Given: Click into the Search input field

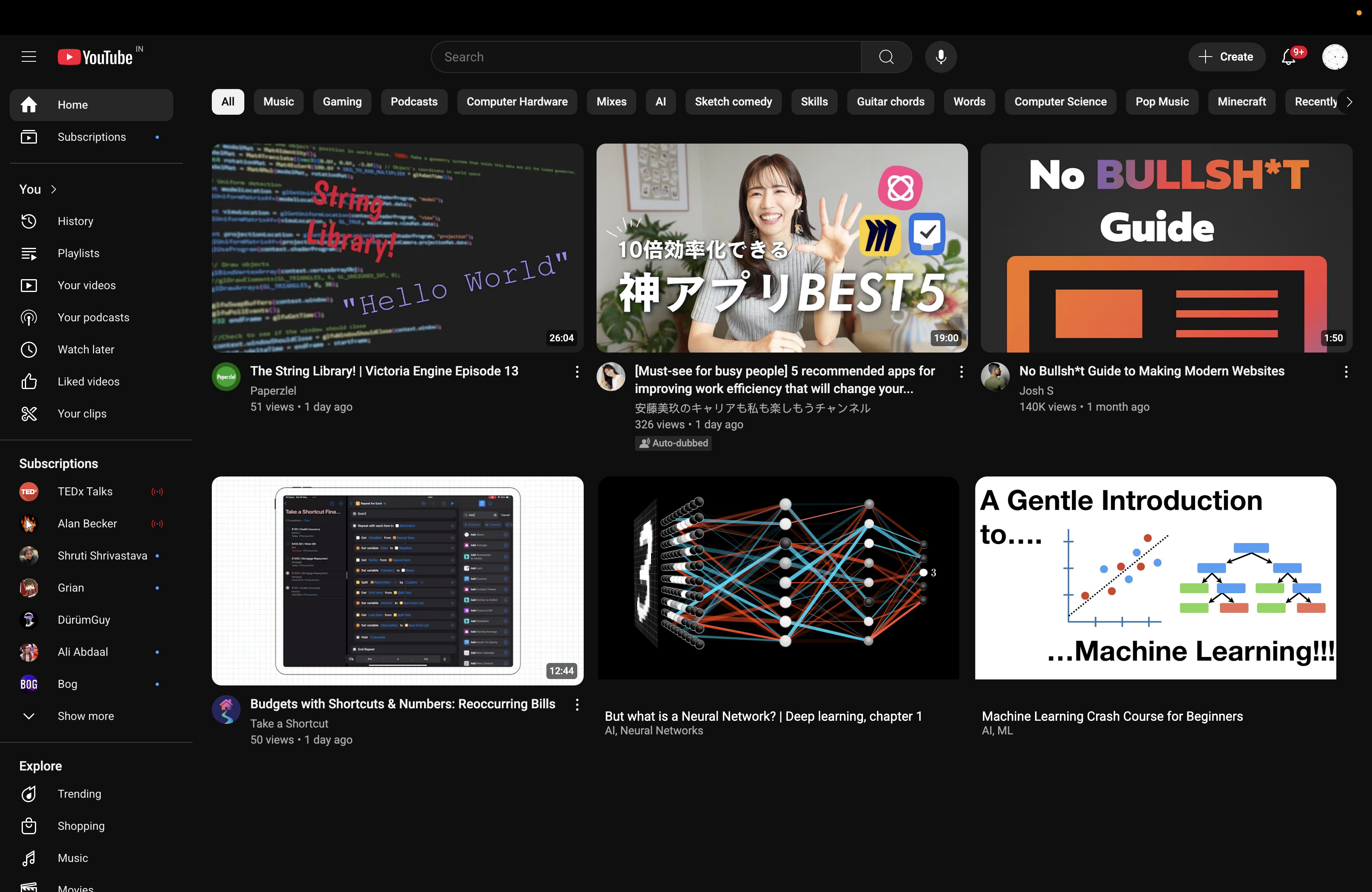Looking at the screenshot, I should coord(645,57).
